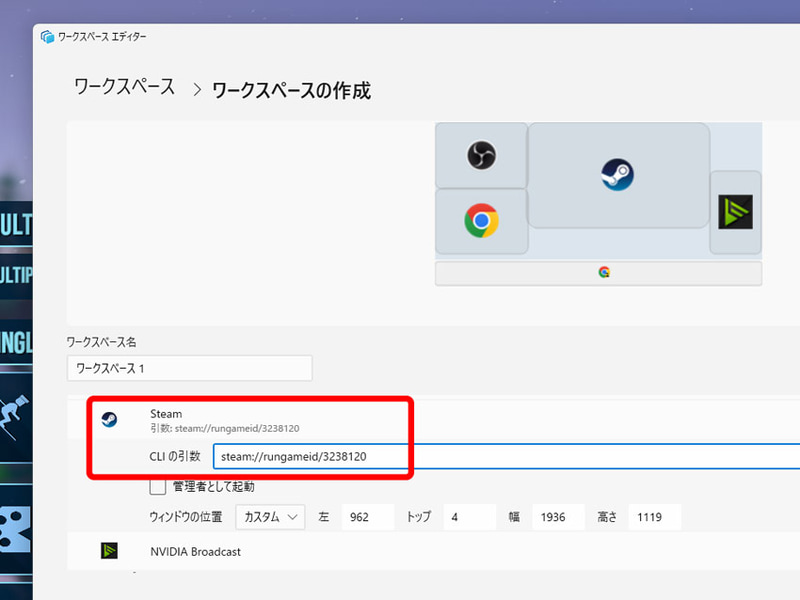Click the 幅 field showing 1936
800x600 pixels.
pyautogui.click(x=560, y=517)
